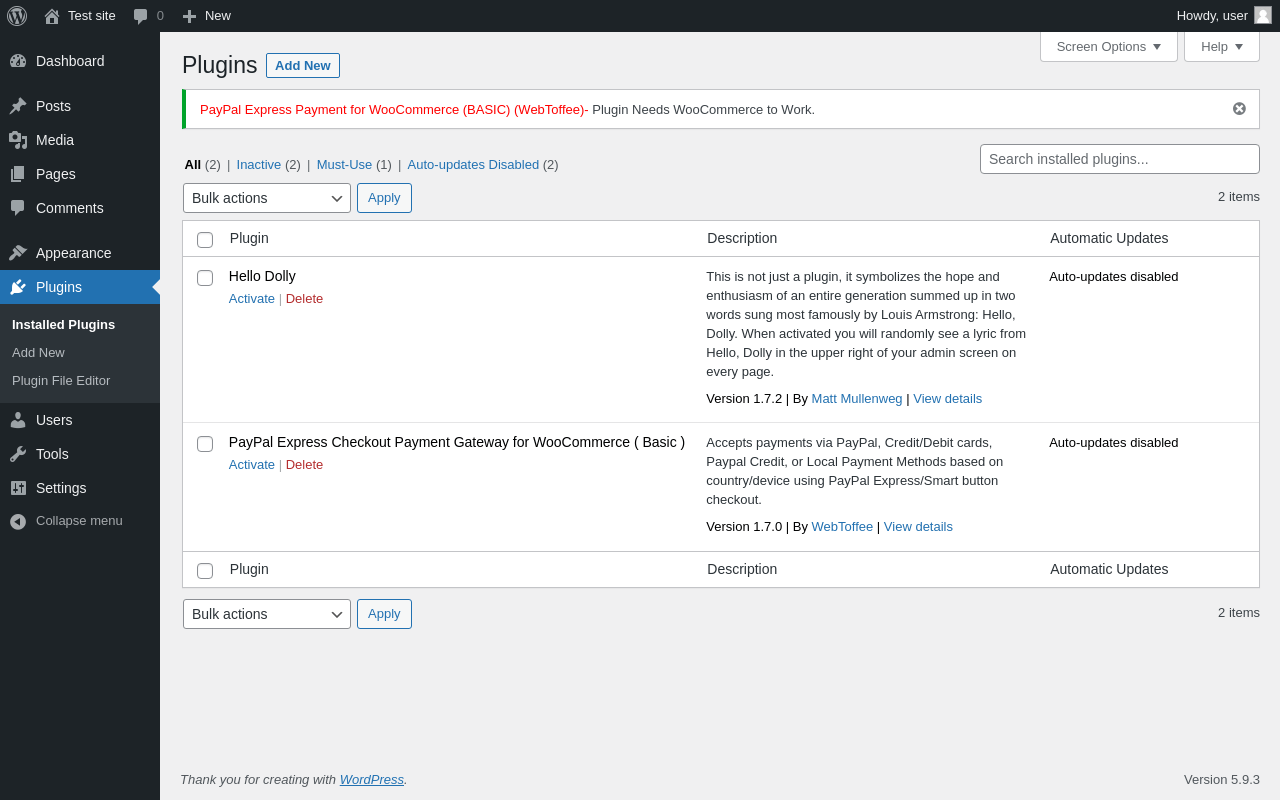The width and height of the screenshot is (1280, 800).
Task: Click Version 5.9.3 footer text
Action: [x=1222, y=780]
